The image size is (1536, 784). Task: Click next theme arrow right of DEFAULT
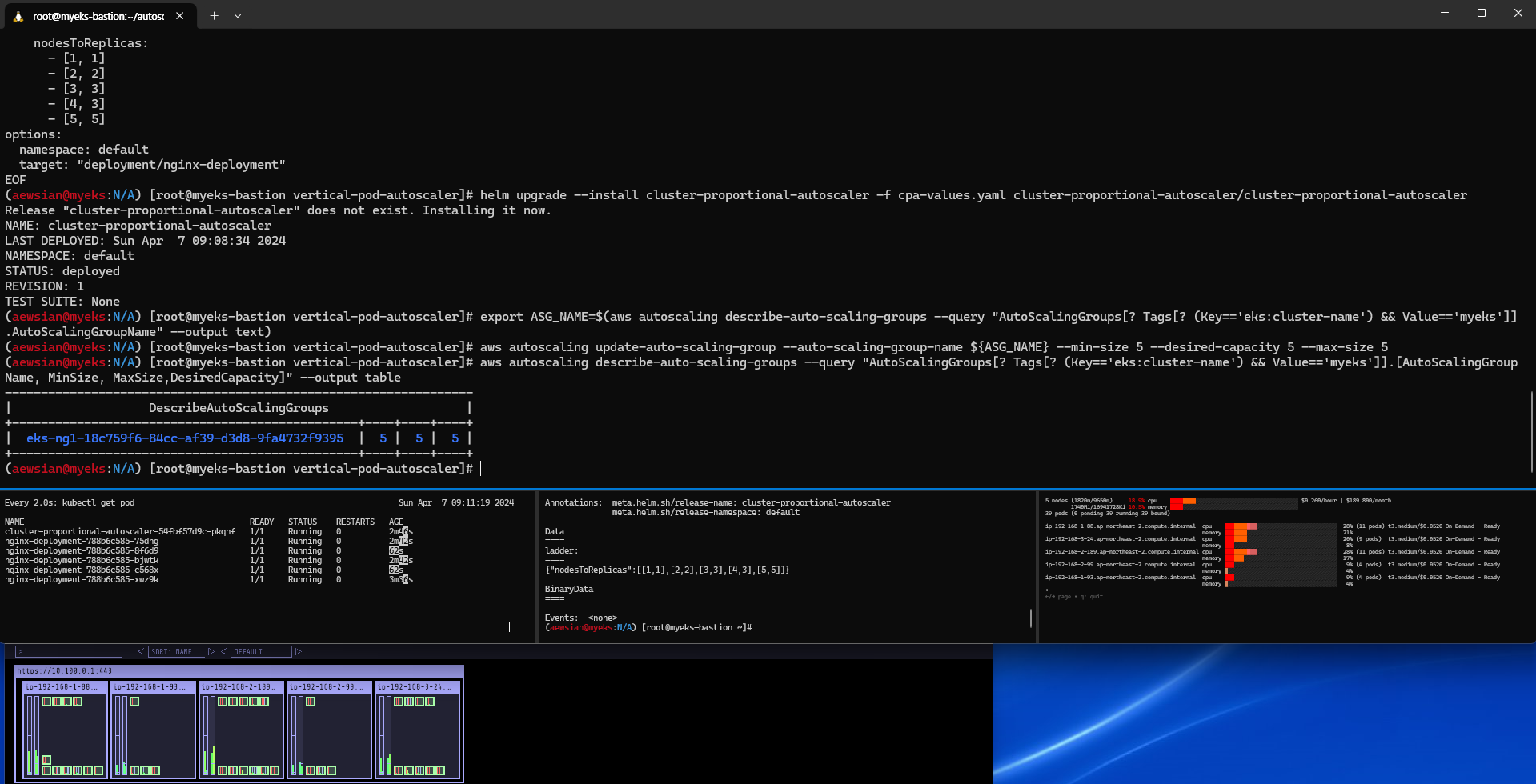click(x=299, y=651)
